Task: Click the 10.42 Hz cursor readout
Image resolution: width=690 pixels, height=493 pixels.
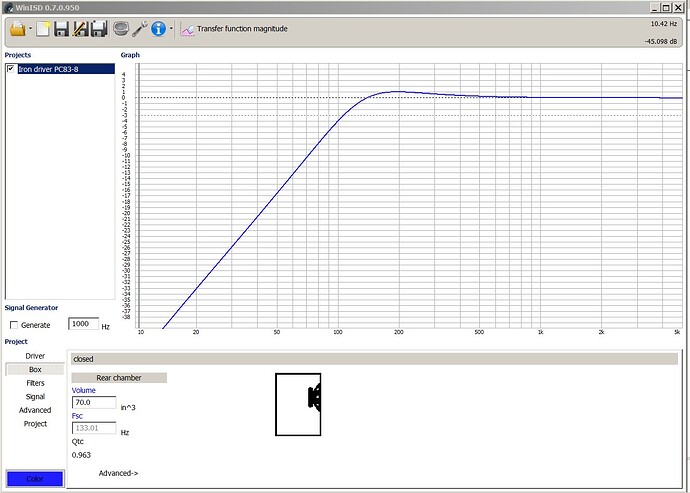Action: click(664, 24)
